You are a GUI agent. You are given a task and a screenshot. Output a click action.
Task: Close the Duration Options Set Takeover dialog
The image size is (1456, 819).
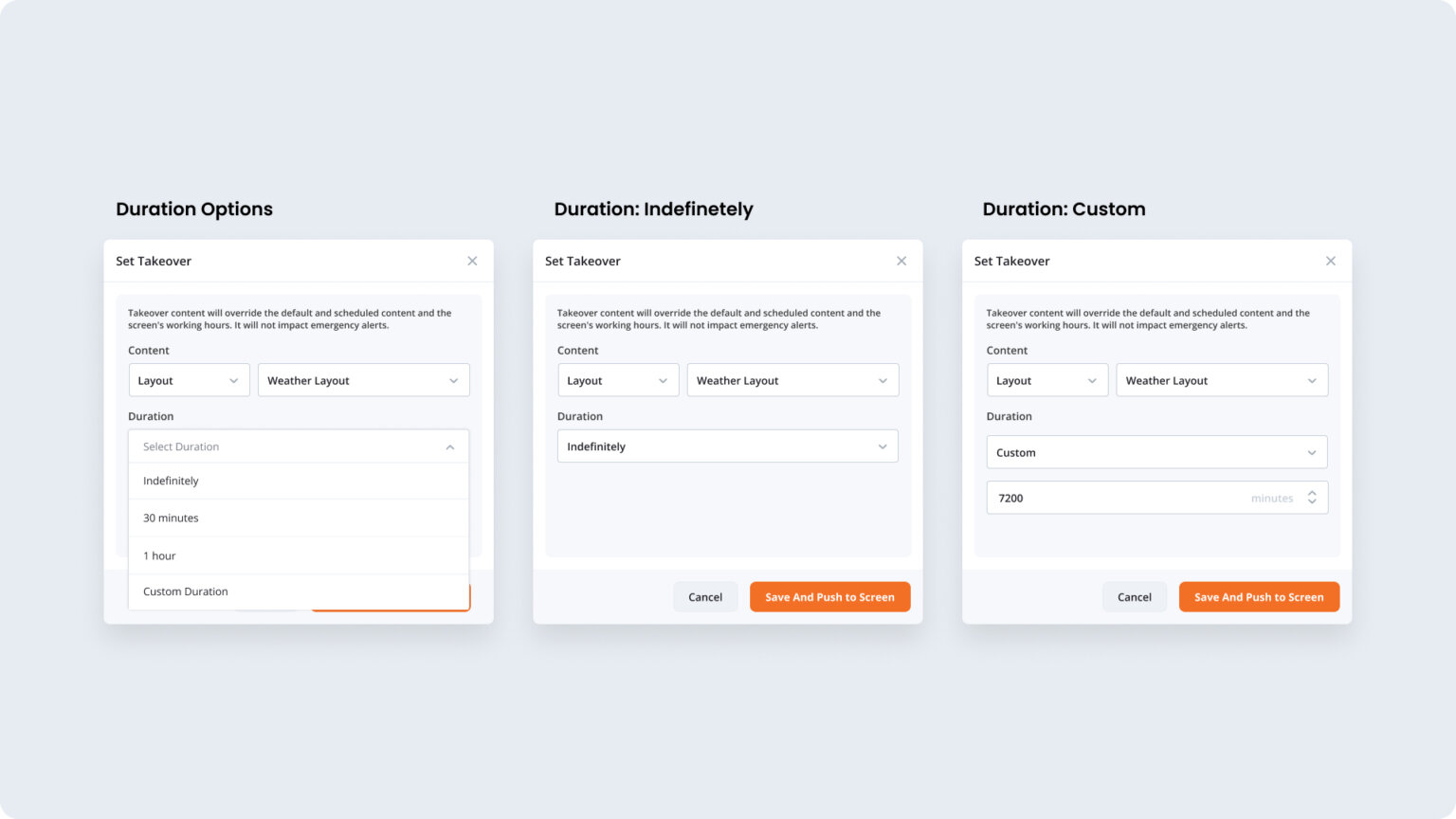pyautogui.click(x=472, y=261)
